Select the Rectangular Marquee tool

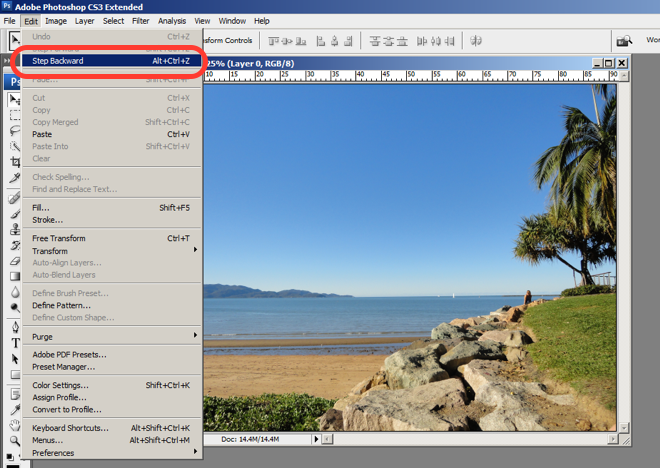click(x=15, y=114)
